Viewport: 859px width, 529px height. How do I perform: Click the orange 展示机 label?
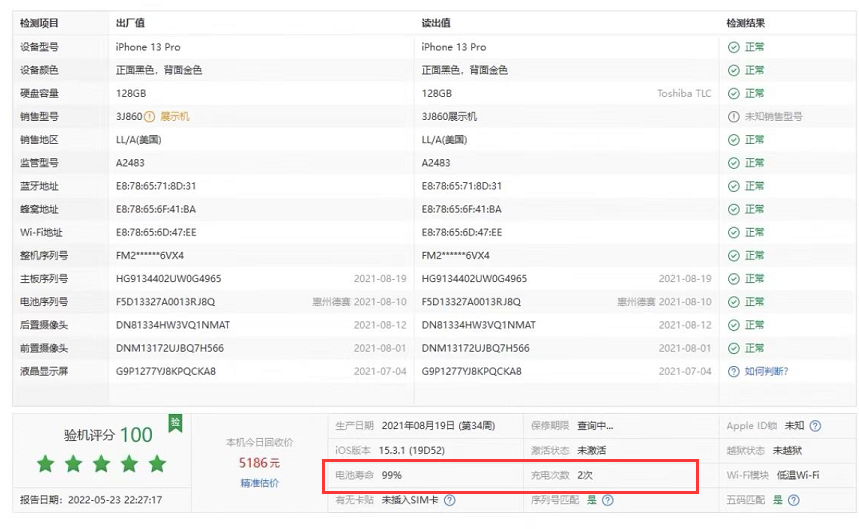175,117
